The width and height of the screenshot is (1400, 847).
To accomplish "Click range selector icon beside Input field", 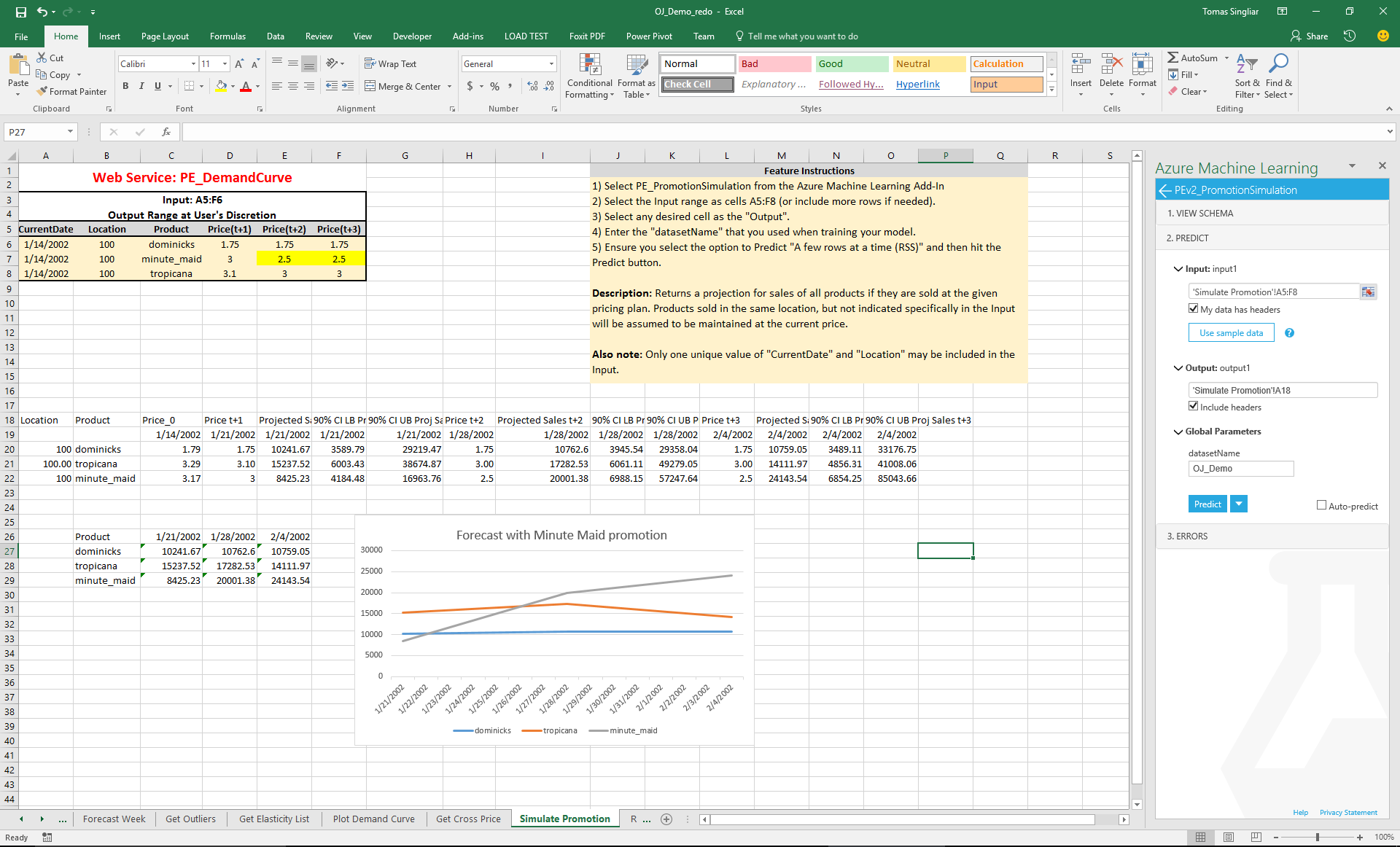I will click(x=1368, y=292).
